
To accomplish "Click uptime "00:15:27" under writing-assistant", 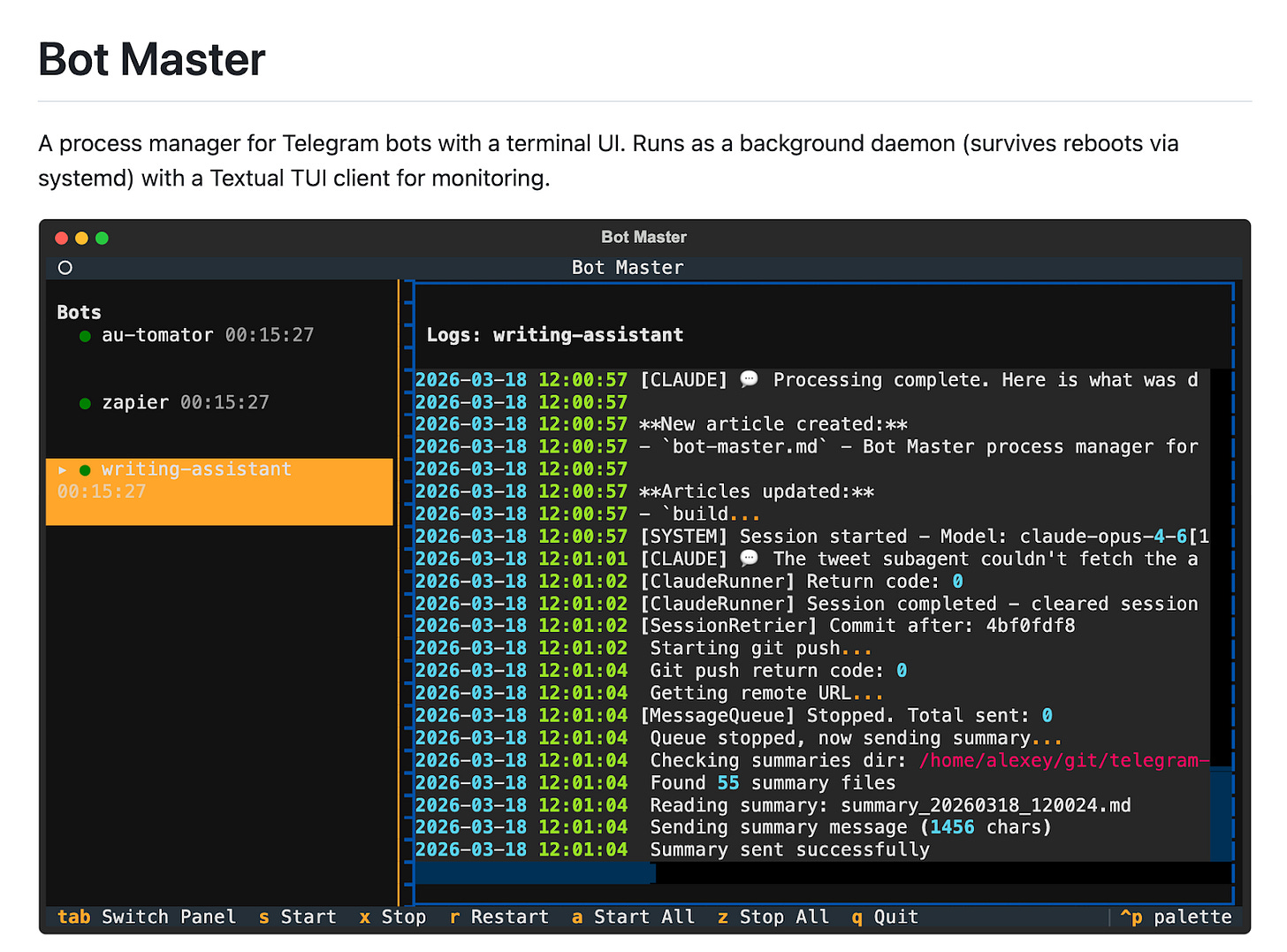I will pyautogui.click(x=102, y=491).
